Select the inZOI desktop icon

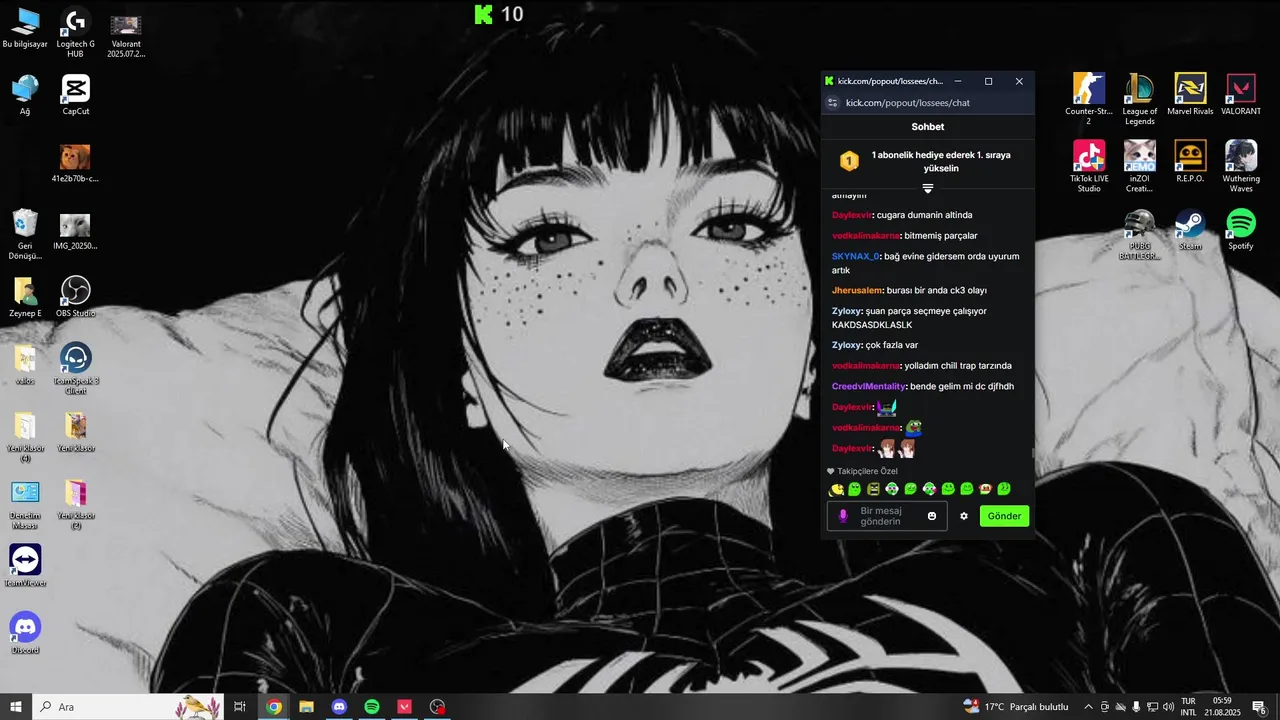(1139, 166)
